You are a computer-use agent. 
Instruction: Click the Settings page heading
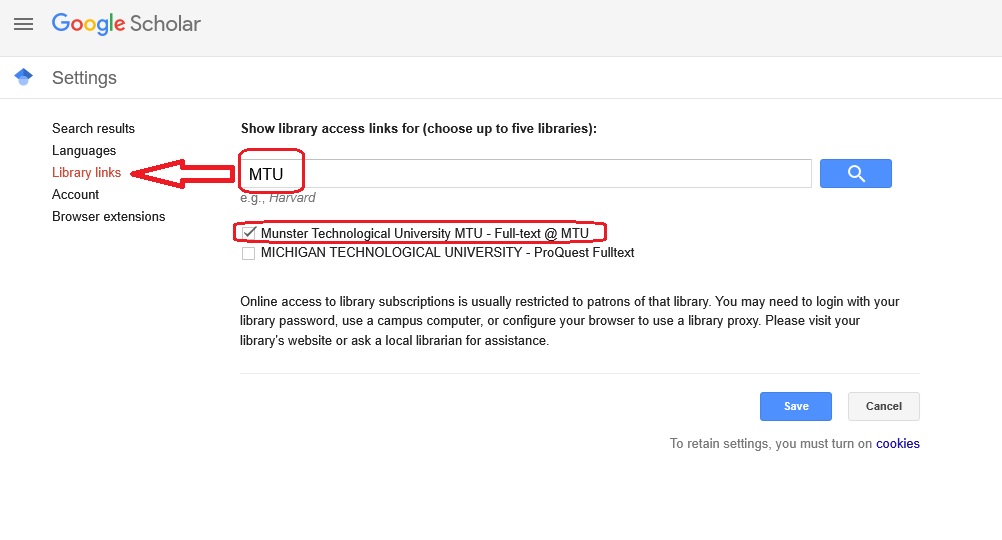[x=84, y=78]
